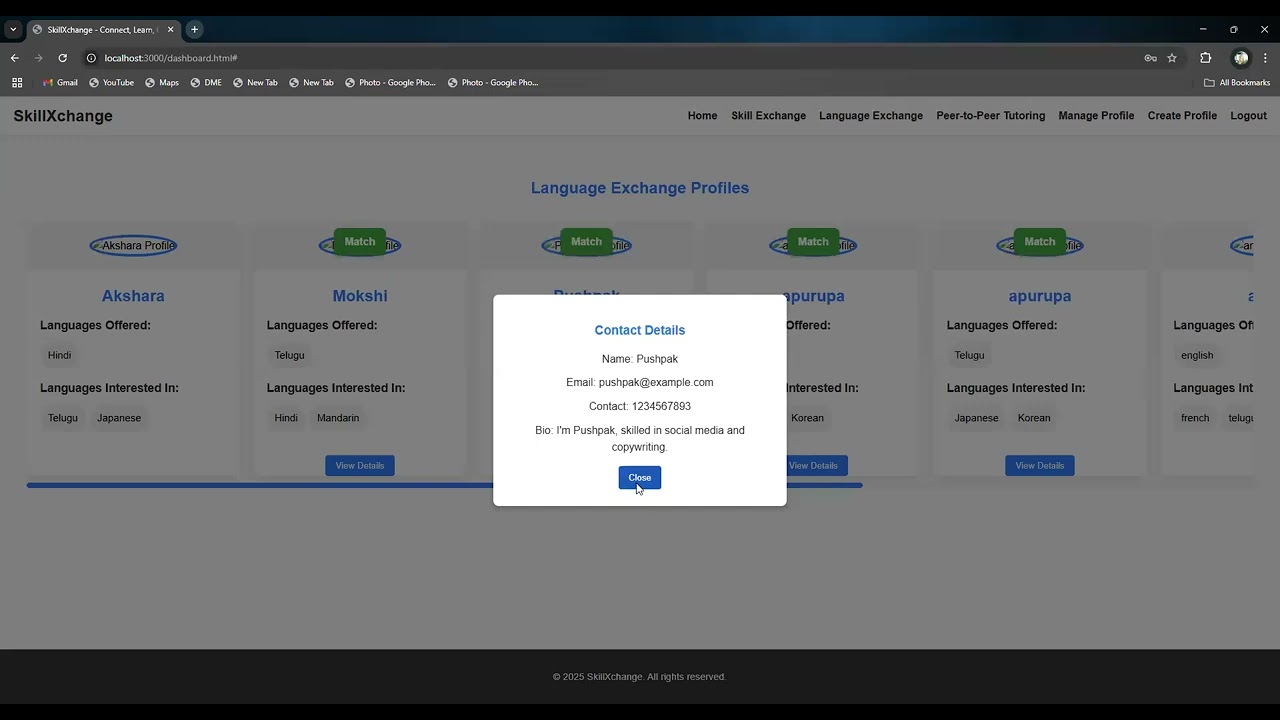Open the Extensions puzzle icon
Viewport: 1280px width, 720px height.
1206,58
